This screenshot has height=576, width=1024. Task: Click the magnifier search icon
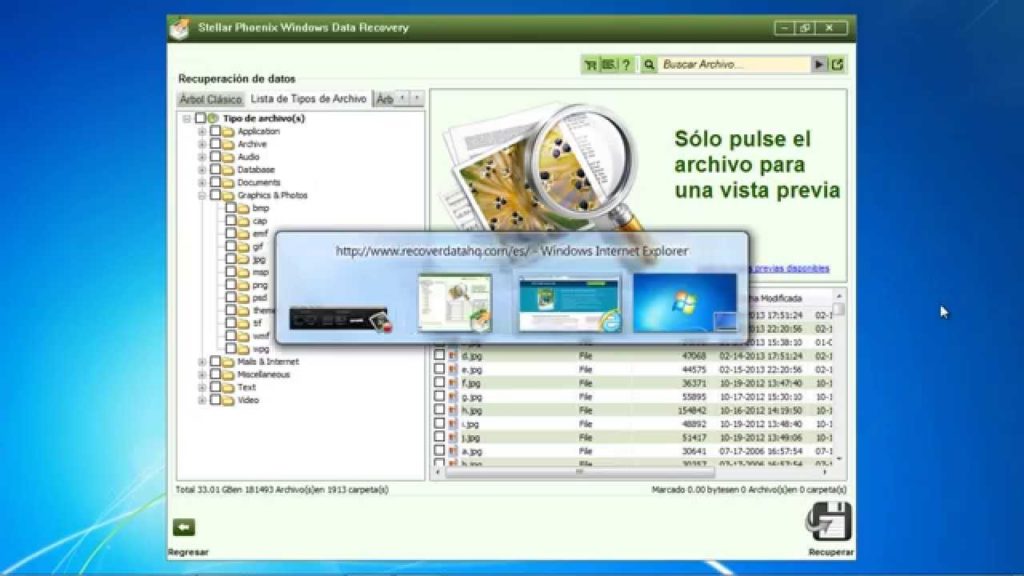tap(650, 65)
